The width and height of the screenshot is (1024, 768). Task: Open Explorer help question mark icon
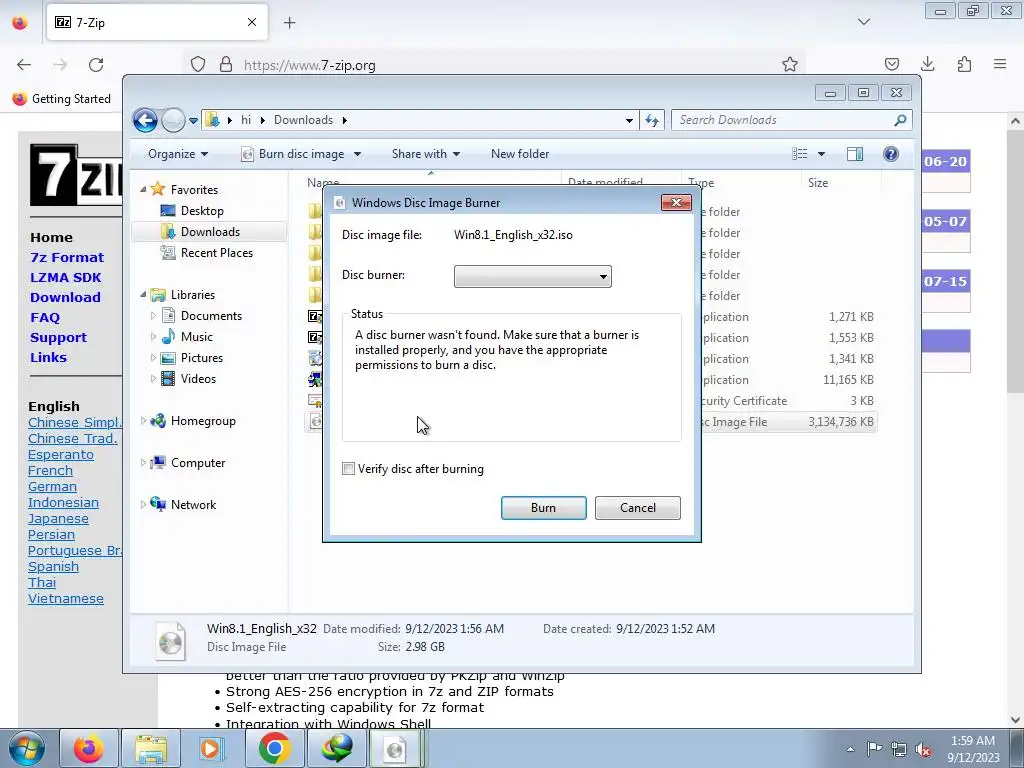point(891,154)
